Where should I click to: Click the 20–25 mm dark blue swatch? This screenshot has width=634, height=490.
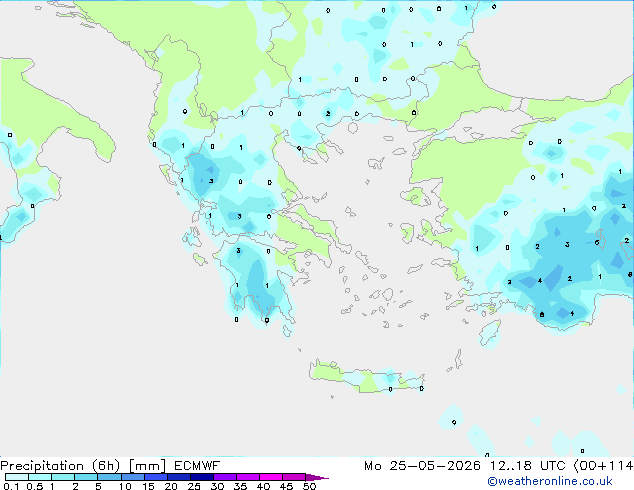coord(178,477)
